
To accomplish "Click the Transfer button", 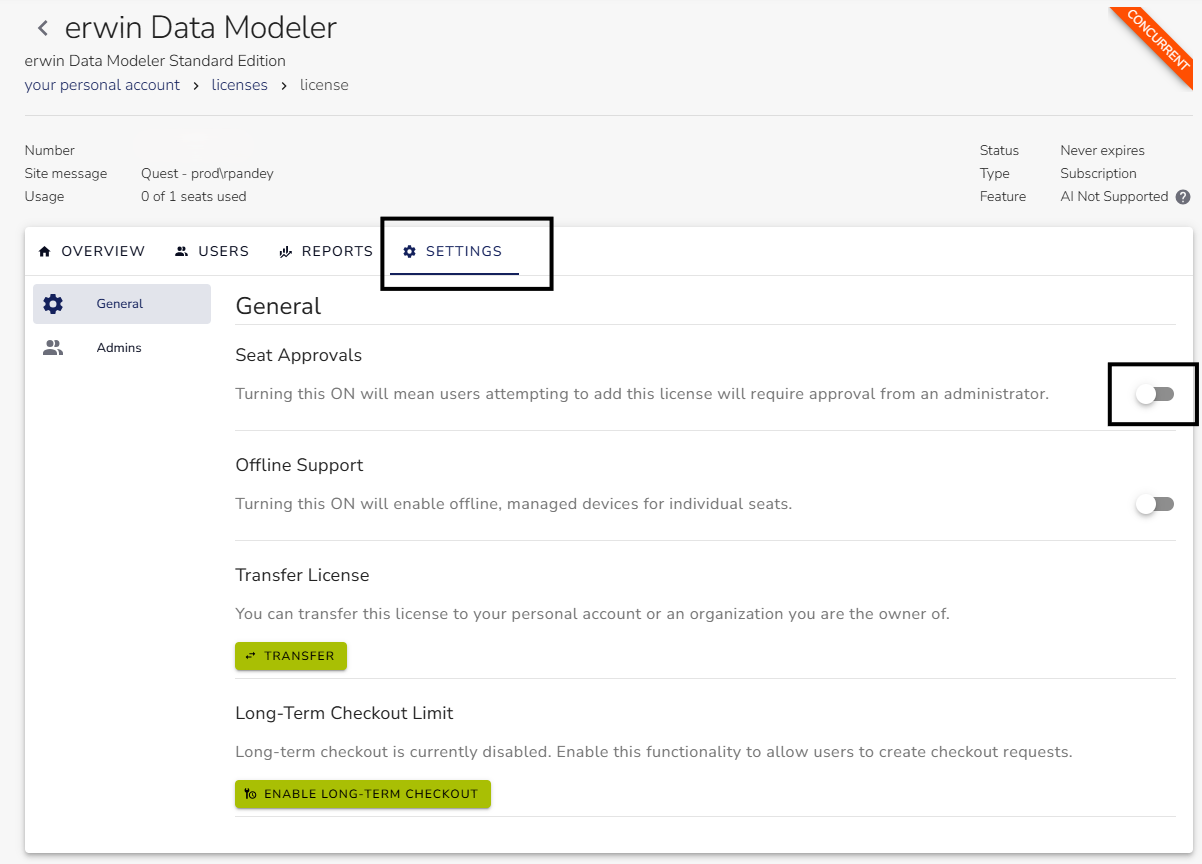I will coord(291,656).
